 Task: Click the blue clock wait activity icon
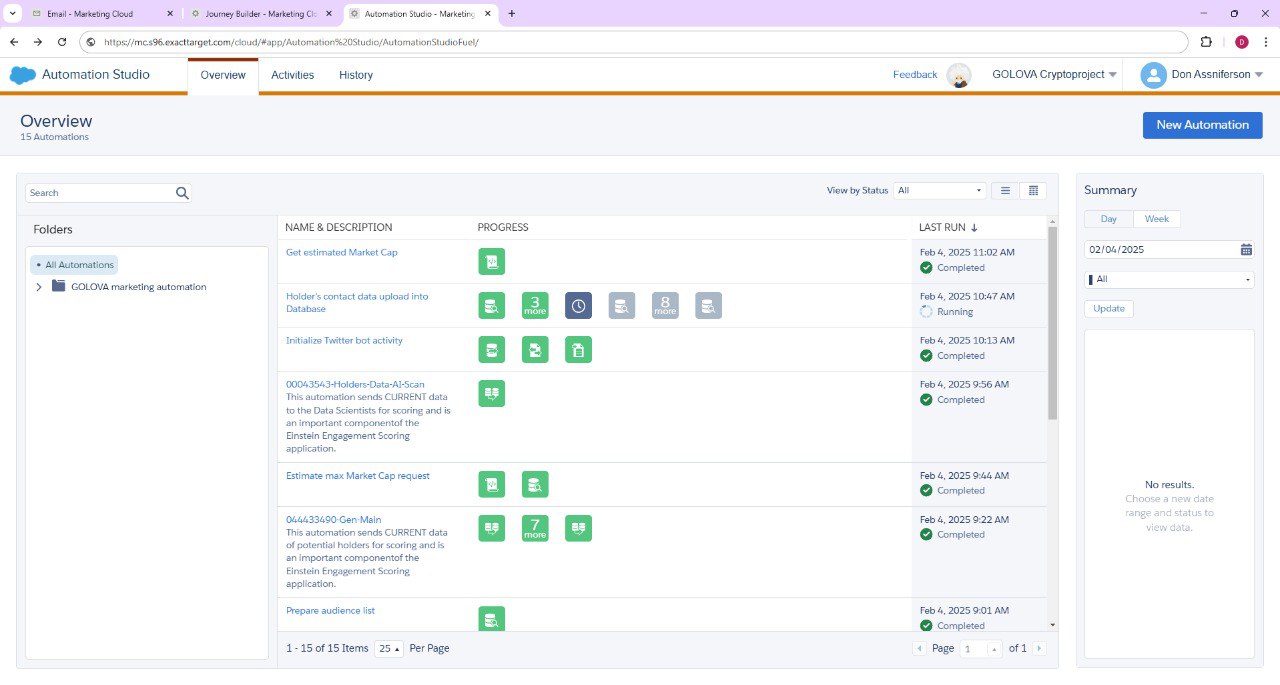pos(578,306)
